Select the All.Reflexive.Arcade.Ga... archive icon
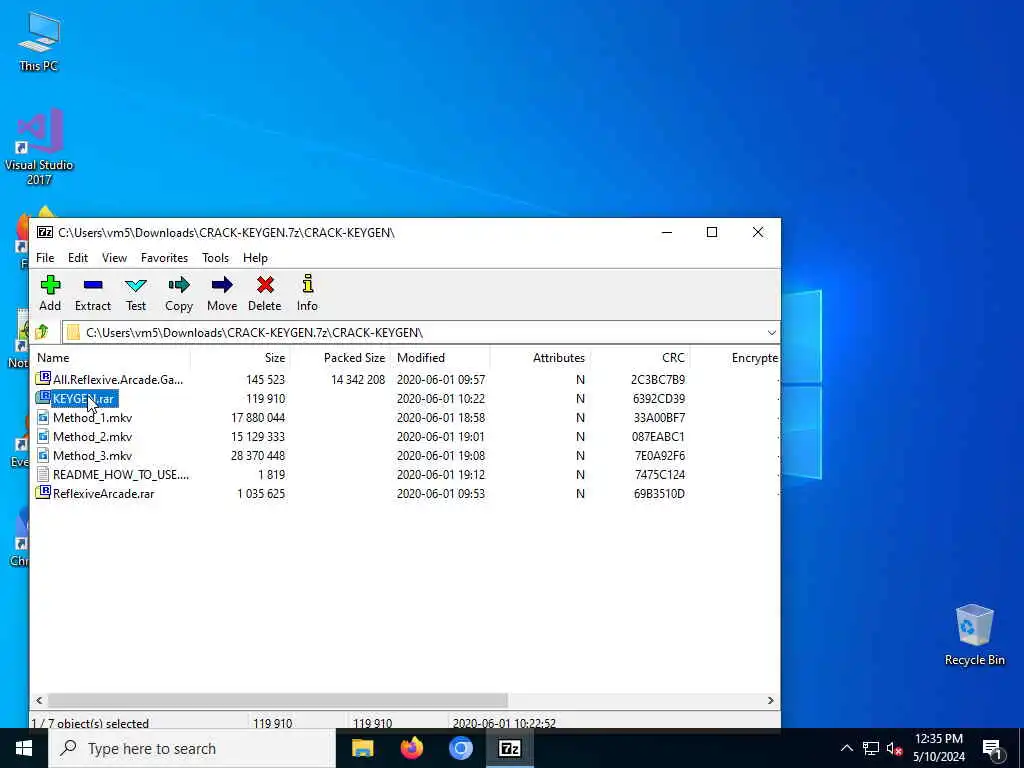The height and width of the screenshot is (768, 1024). pos(43,379)
